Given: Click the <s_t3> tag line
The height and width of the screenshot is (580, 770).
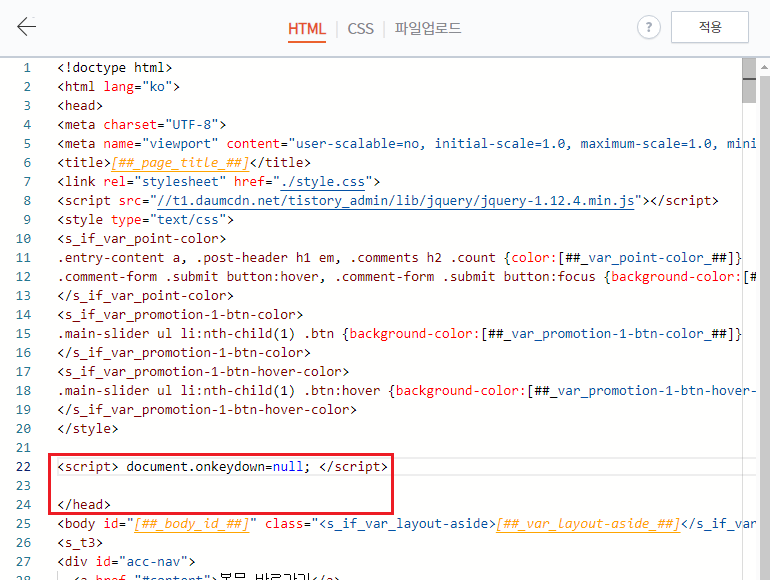Looking at the screenshot, I should click(80, 543).
